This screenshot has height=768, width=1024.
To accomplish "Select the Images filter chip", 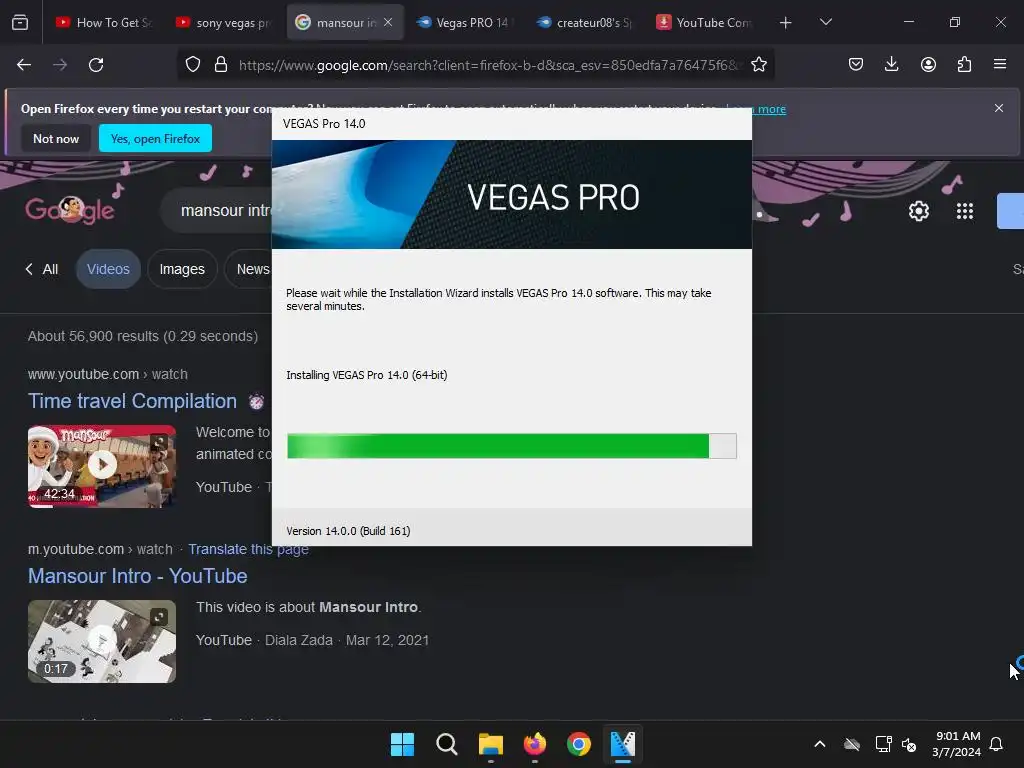I will 182,269.
